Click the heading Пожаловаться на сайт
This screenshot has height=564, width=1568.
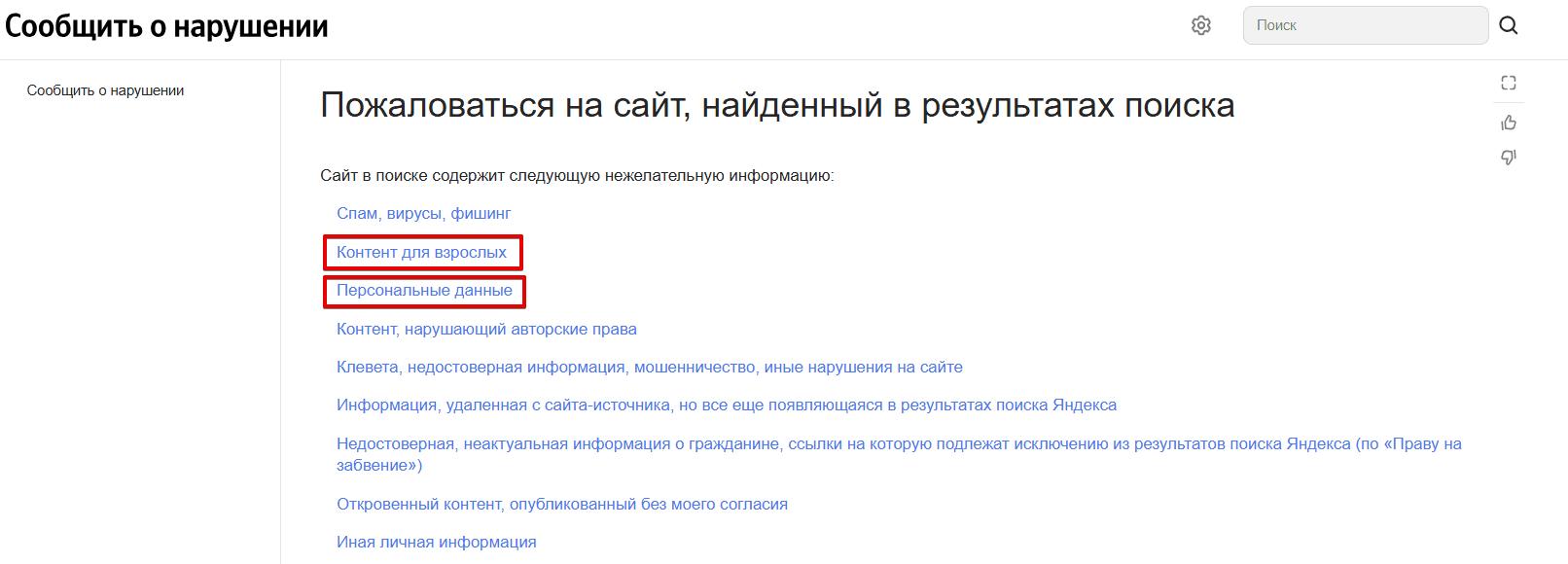click(777, 105)
